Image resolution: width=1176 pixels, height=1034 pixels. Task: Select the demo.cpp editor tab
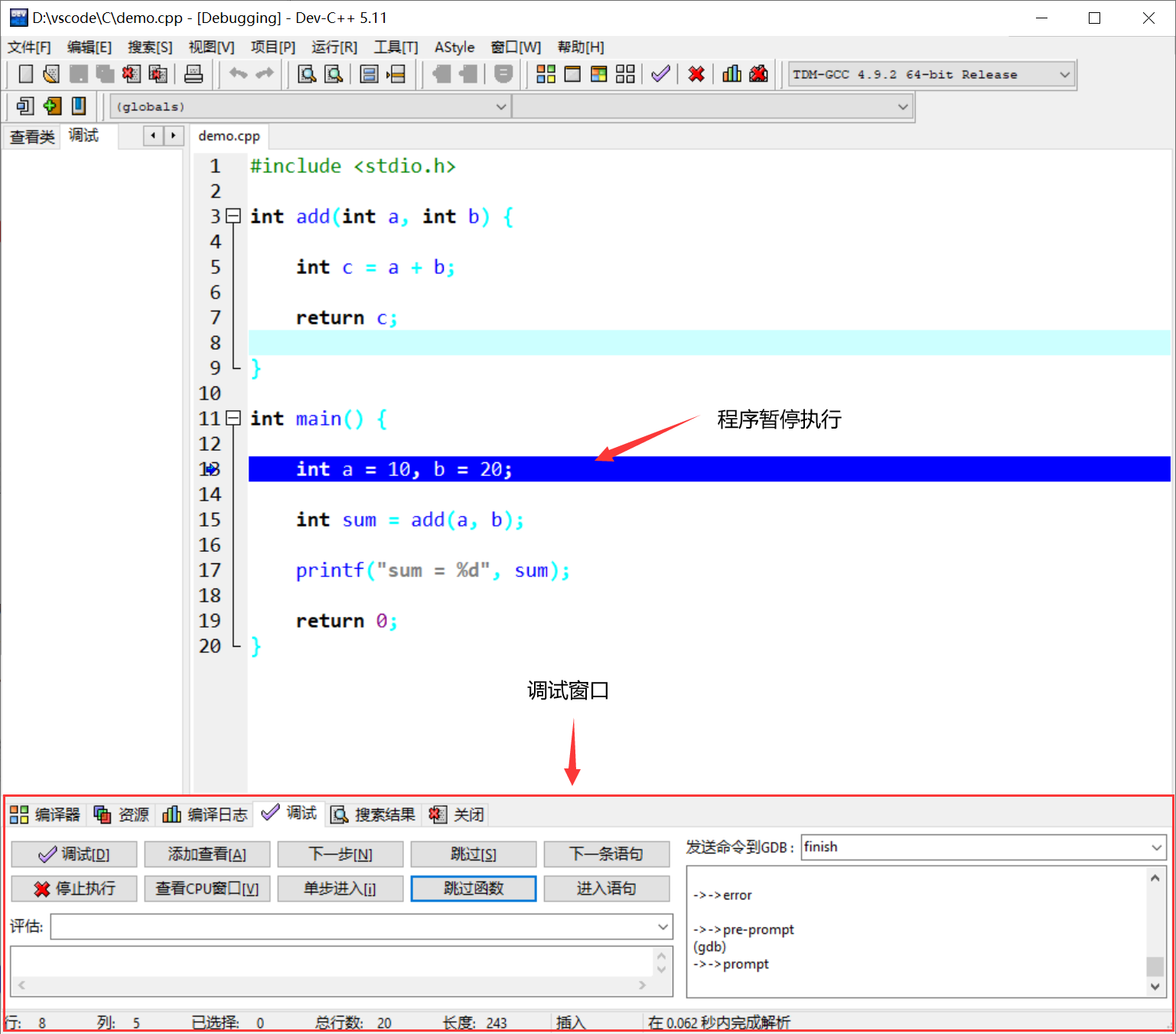229,135
